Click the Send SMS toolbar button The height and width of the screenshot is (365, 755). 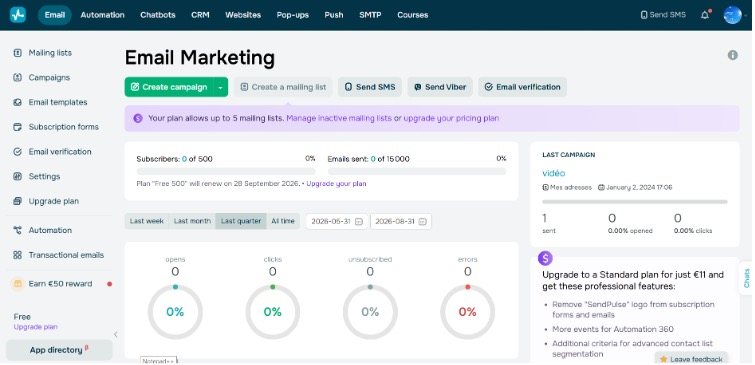point(370,87)
